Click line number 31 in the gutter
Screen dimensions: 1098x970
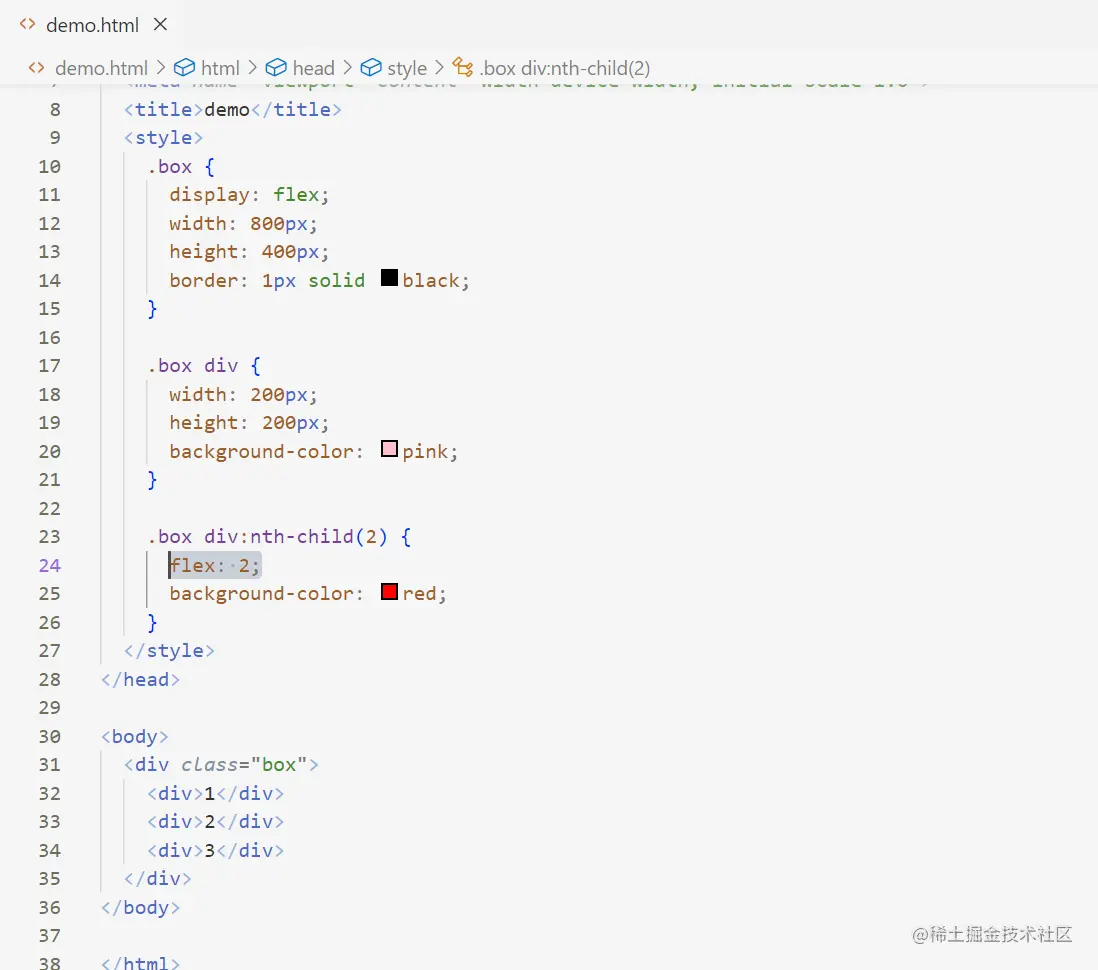[50, 765]
